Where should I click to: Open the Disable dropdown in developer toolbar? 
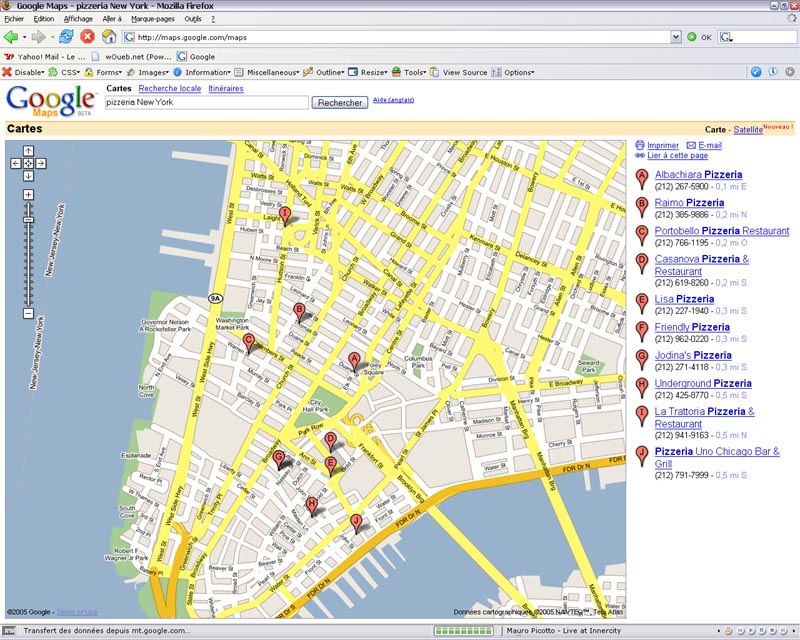coord(23,72)
